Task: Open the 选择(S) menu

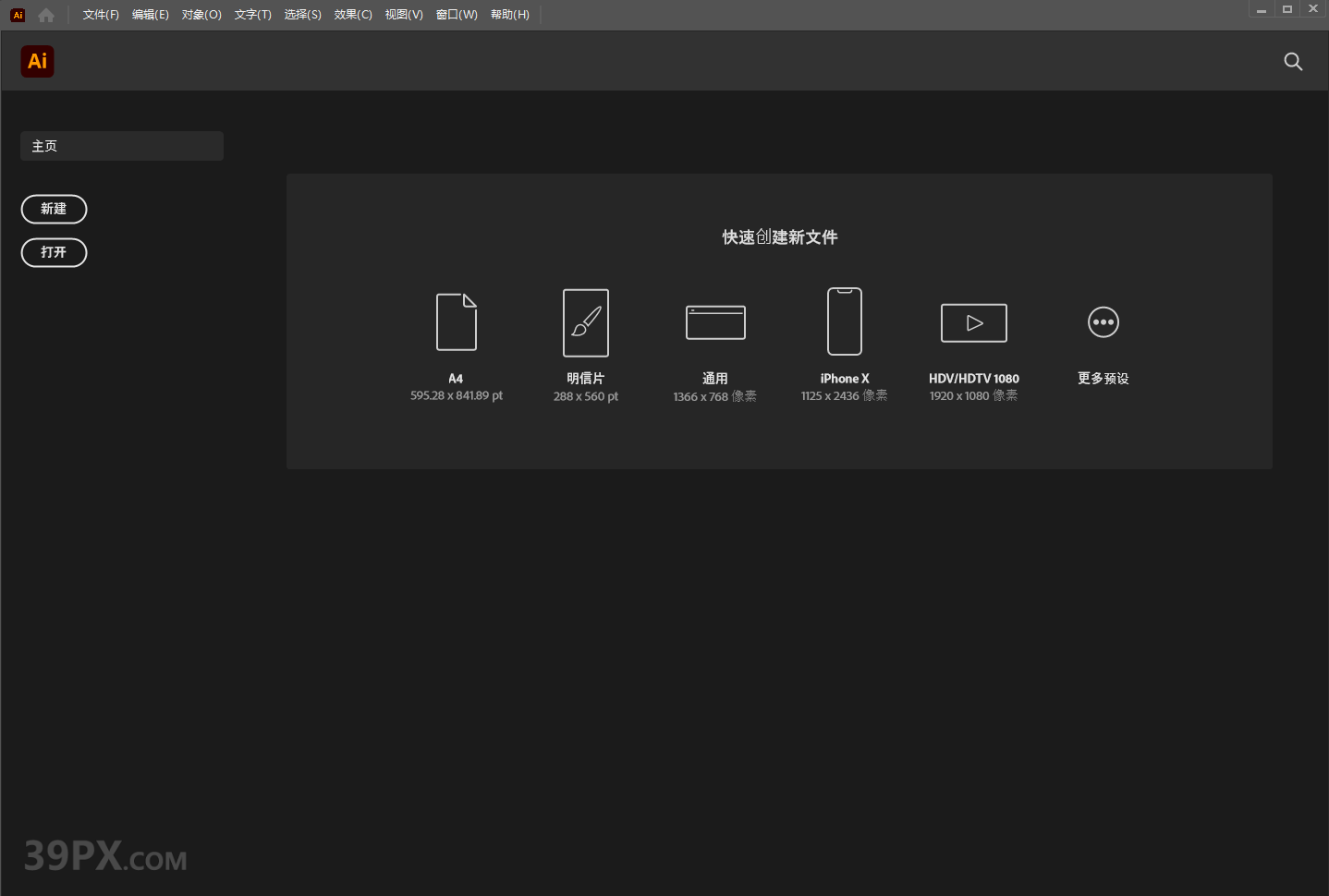Action: click(303, 15)
